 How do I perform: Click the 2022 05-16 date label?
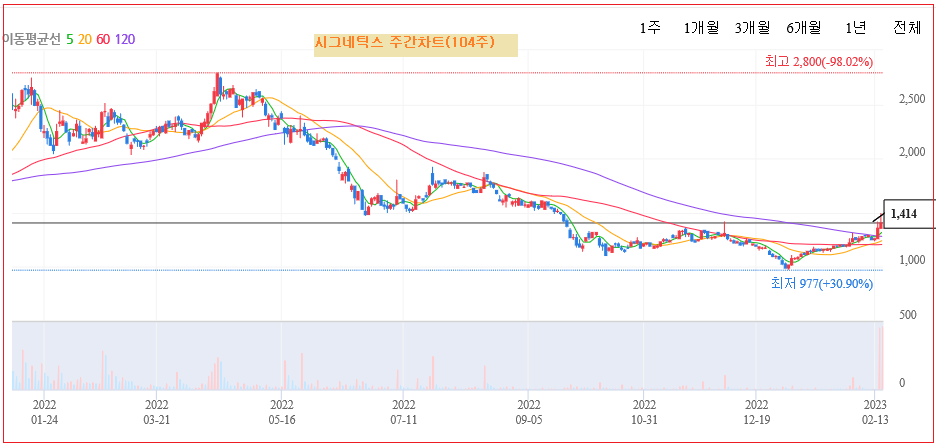click(281, 413)
